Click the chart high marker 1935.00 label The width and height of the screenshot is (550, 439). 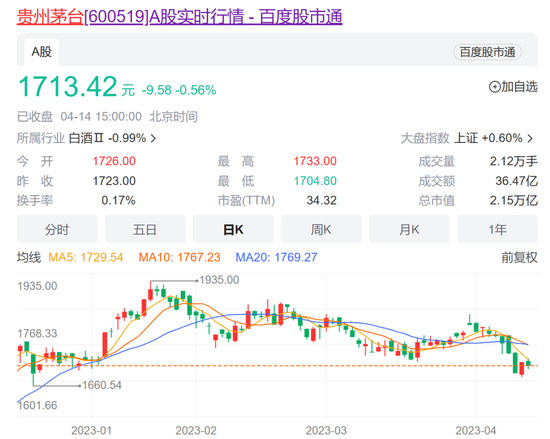tap(219, 280)
